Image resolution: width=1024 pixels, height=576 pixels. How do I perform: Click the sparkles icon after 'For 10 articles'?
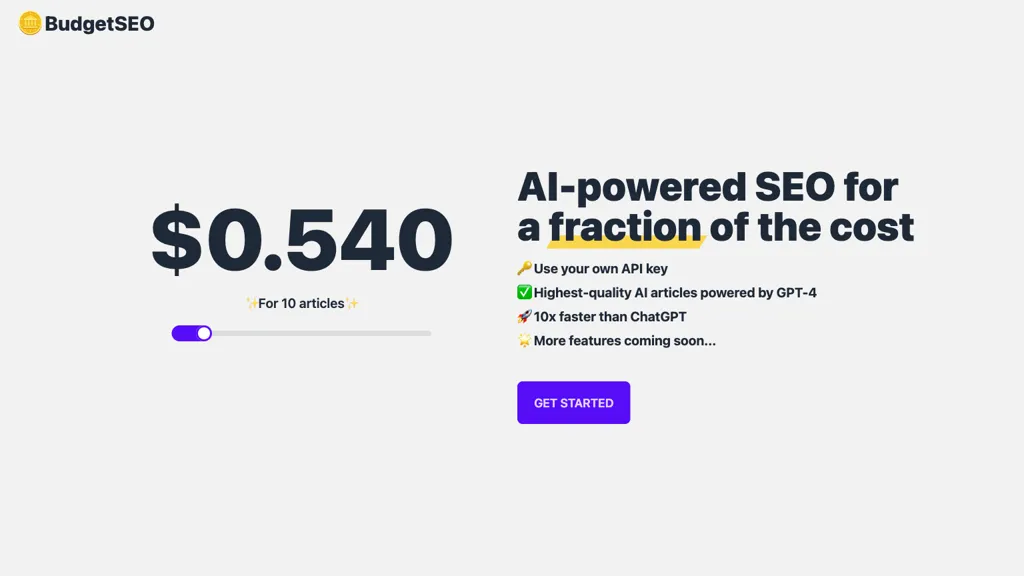352,303
